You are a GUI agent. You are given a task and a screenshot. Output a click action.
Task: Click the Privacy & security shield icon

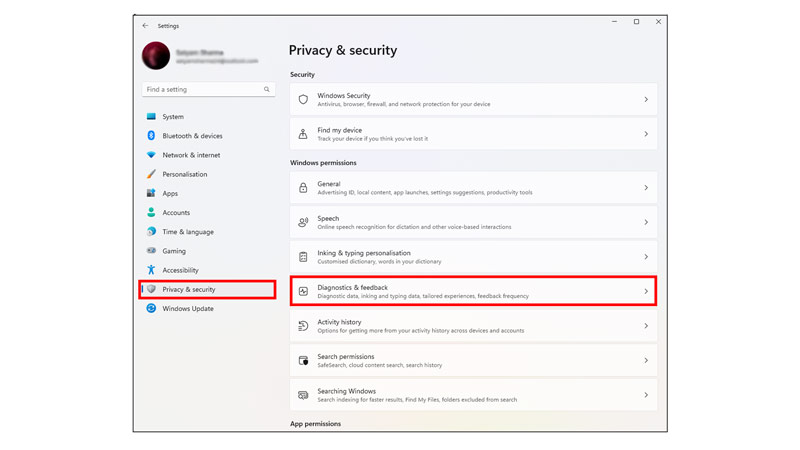coord(151,289)
